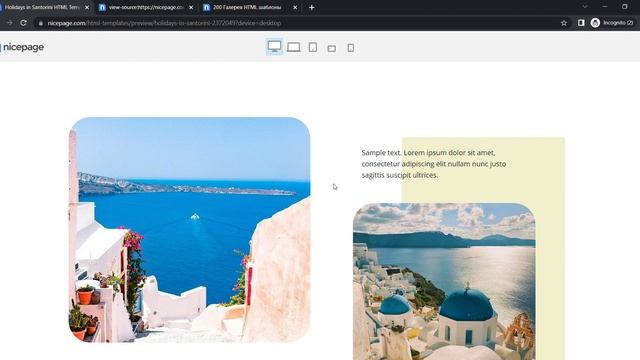The image size is (640, 360).
Task: Click the blue-domed church image
Action: pos(444,281)
